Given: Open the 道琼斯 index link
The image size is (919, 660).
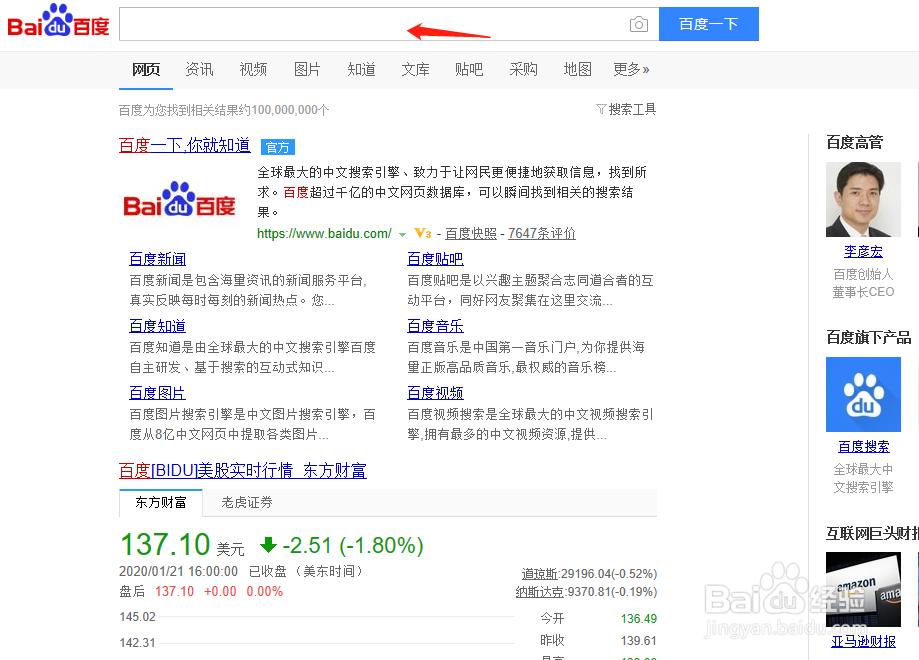Looking at the screenshot, I should 540,573.
